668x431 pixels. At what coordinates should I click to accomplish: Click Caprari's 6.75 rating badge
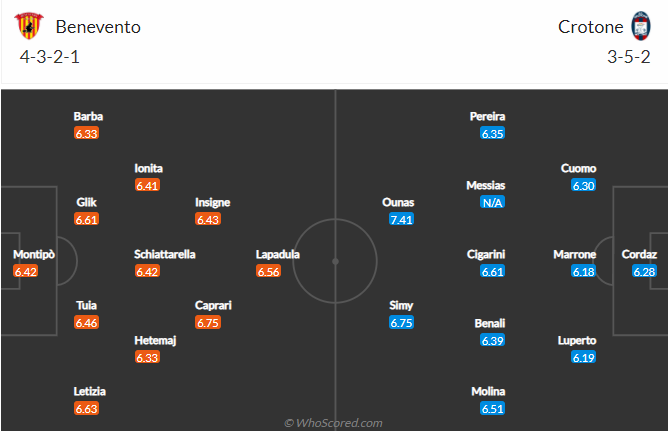tap(208, 322)
